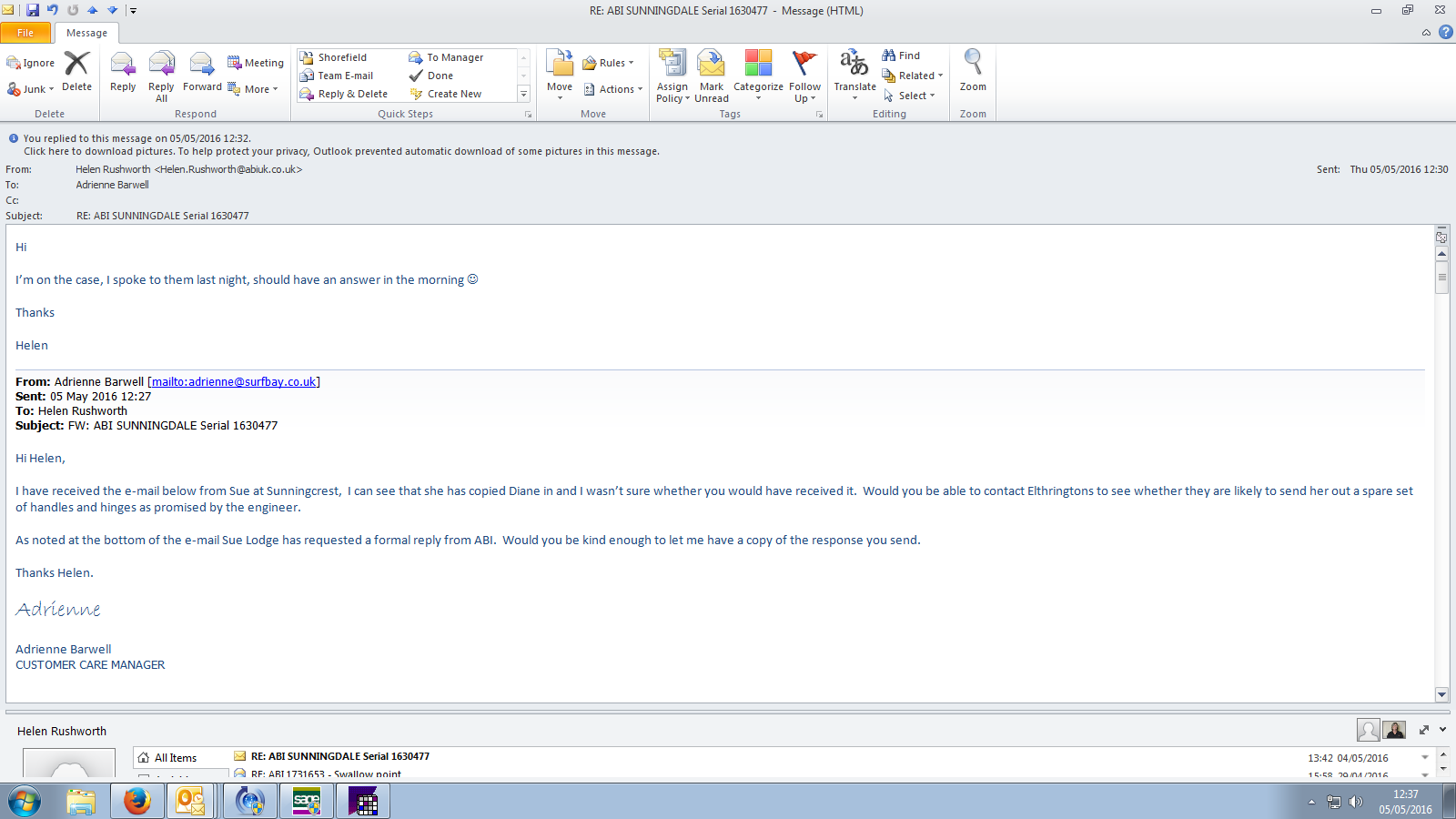The image size is (1456, 819).
Task: Run the Team E-mail quick step
Action: click(x=337, y=76)
